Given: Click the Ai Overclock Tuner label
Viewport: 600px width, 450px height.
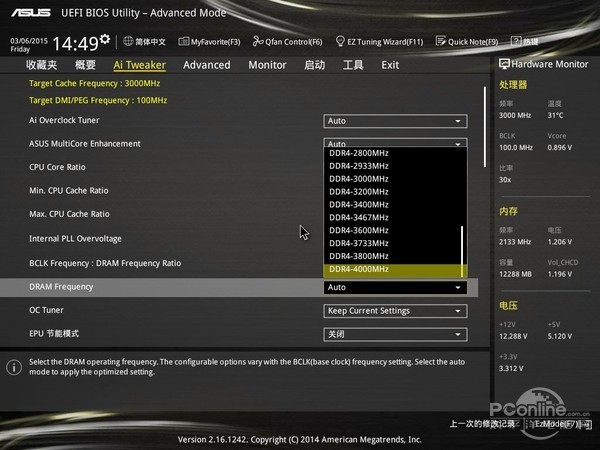Looking at the screenshot, I should 64,120.
